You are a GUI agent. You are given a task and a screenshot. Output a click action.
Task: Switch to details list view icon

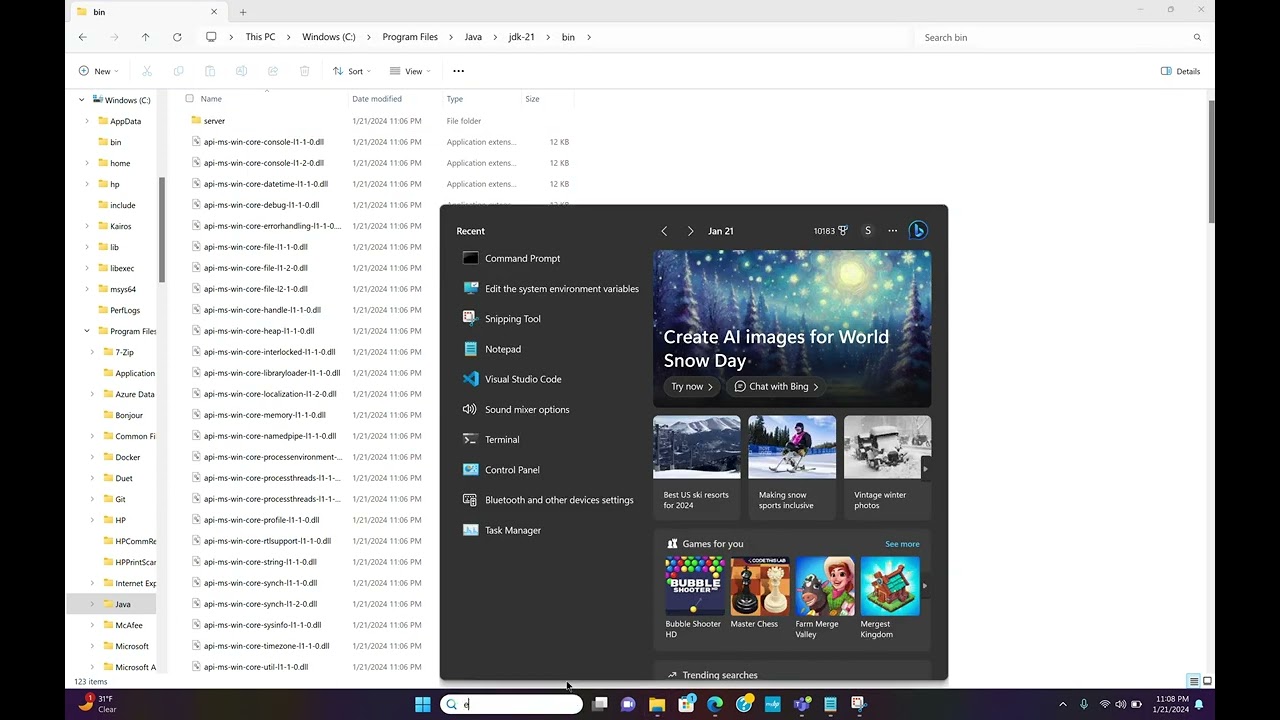(1193, 681)
